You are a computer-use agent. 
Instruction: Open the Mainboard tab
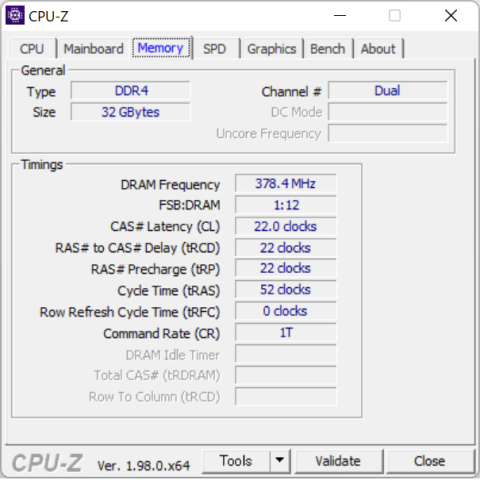coord(94,49)
